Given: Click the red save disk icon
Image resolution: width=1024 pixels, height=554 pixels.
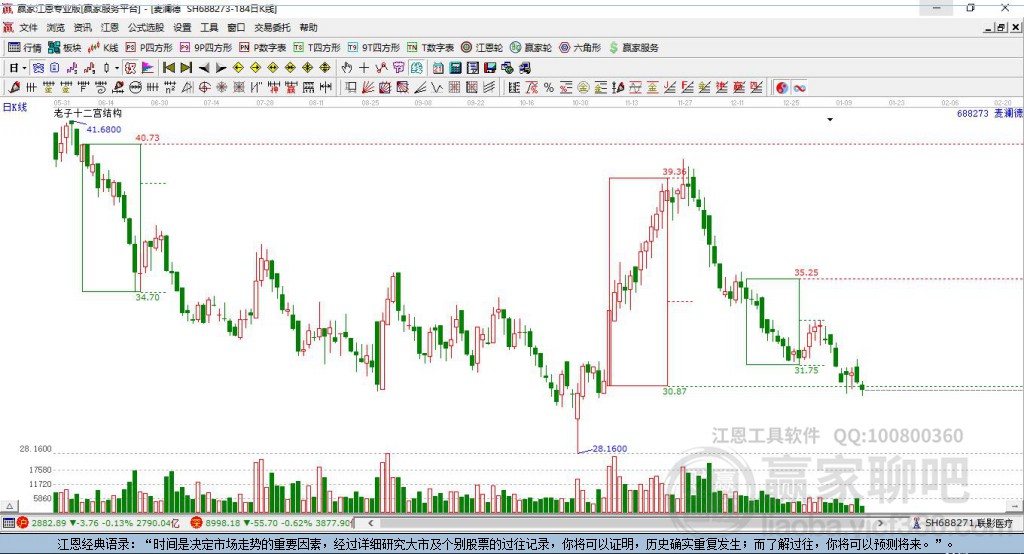Looking at the screenshot, I should pyautogui.click(x=490, y=68).
